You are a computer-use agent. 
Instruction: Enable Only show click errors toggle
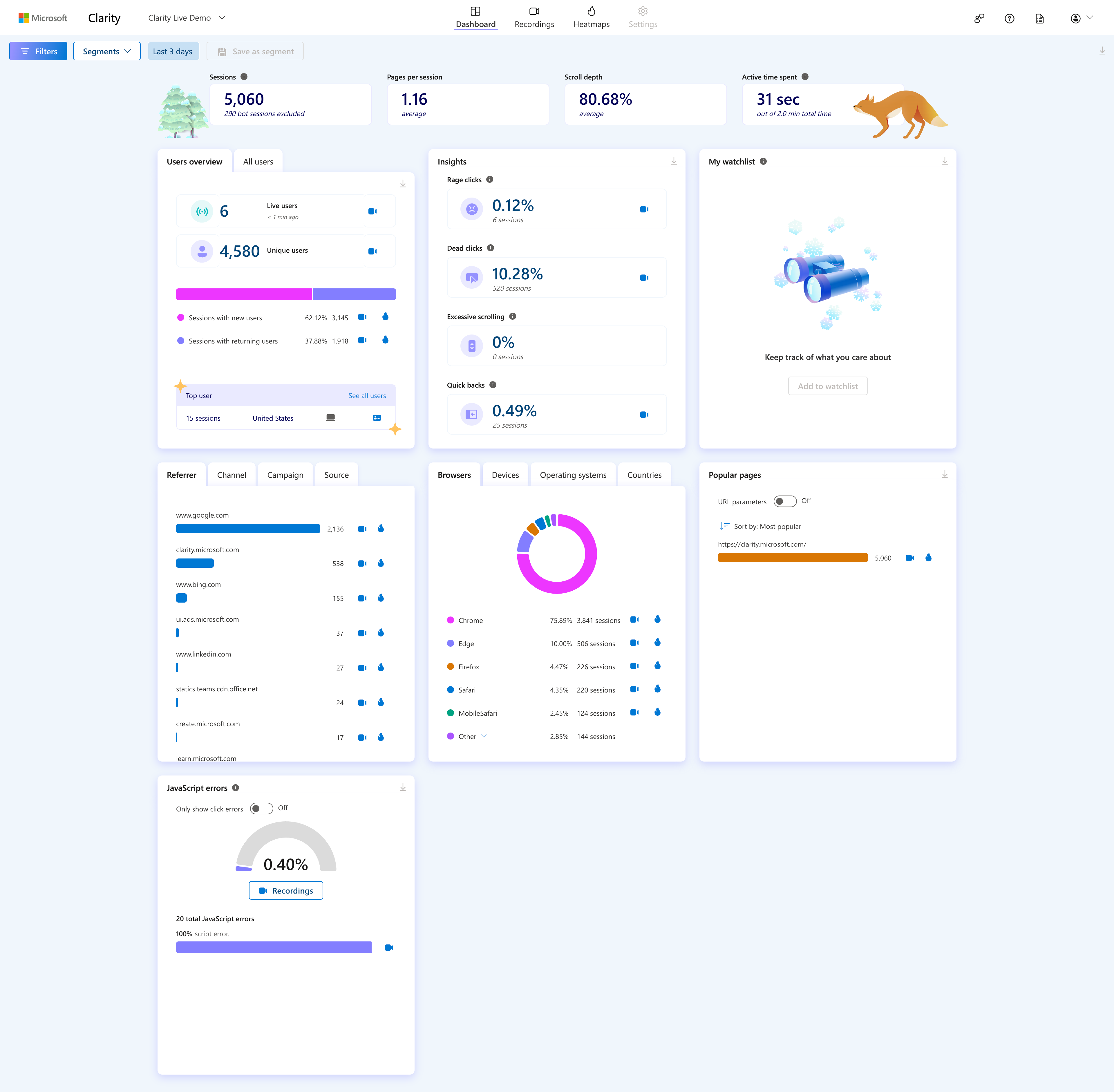pyautogui.click(x=262, y=809)
